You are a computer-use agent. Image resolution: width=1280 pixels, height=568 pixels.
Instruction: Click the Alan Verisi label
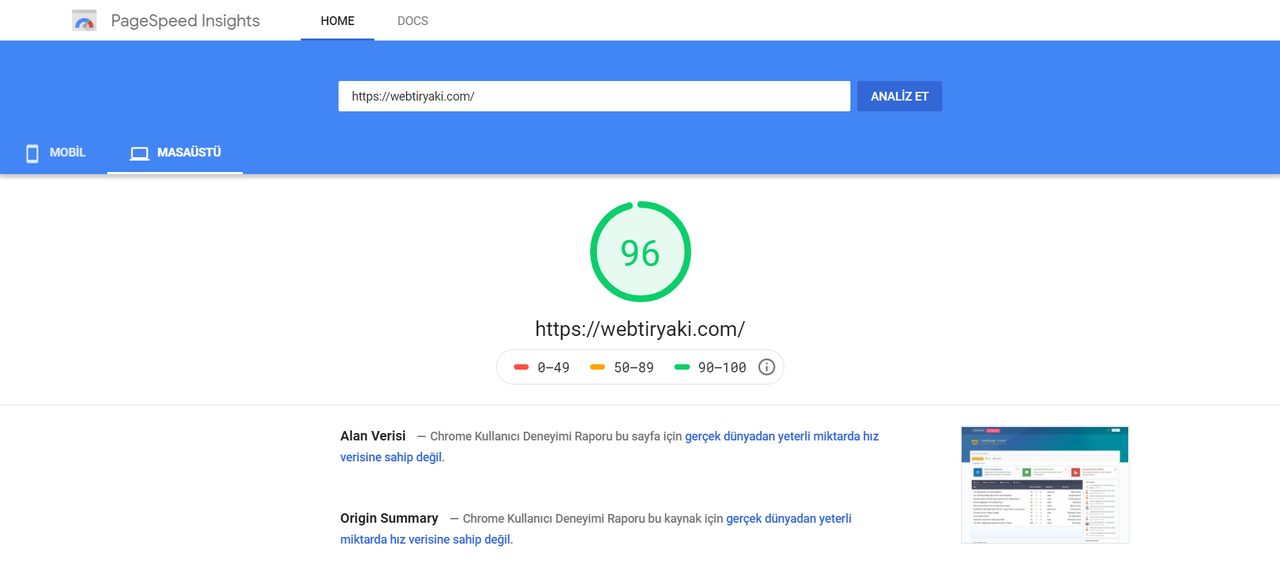[x=373, y=436]
